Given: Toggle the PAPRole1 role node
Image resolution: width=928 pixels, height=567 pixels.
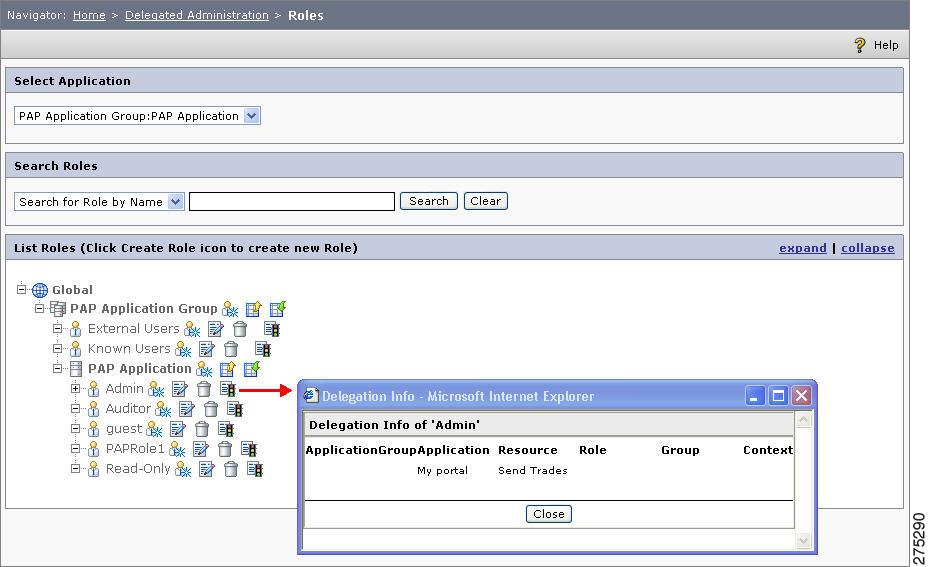Looking at the screenshot, I should [75, 448].
